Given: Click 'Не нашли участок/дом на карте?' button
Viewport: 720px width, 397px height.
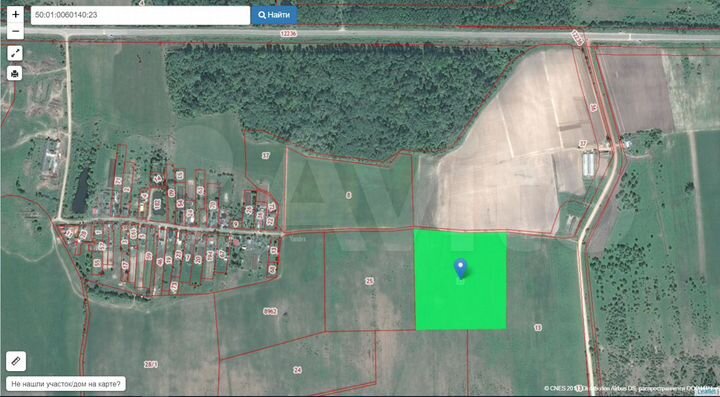Looking at the screenshot, I should [67, 384].
